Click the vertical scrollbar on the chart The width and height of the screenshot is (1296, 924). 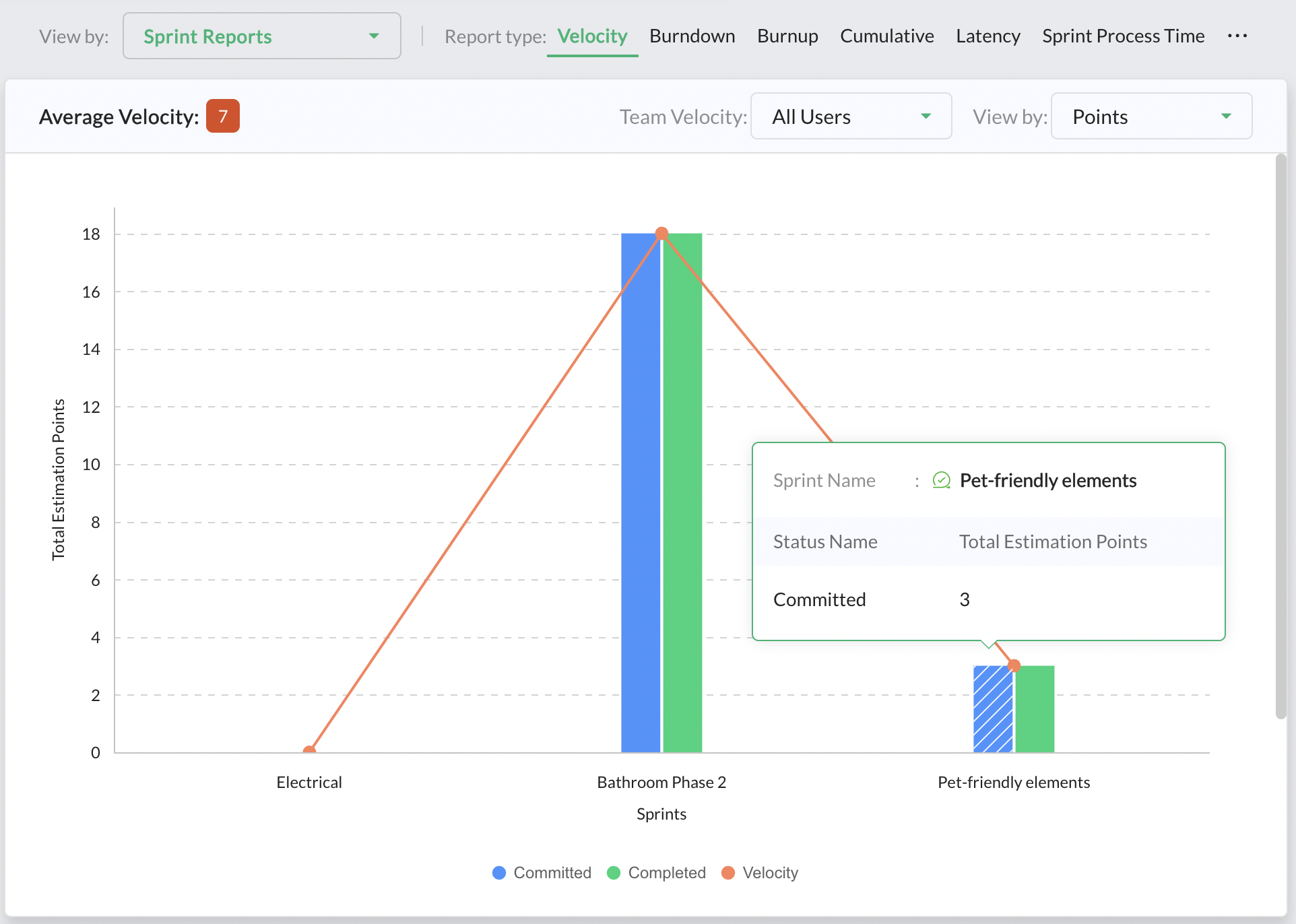[1281, 436]
